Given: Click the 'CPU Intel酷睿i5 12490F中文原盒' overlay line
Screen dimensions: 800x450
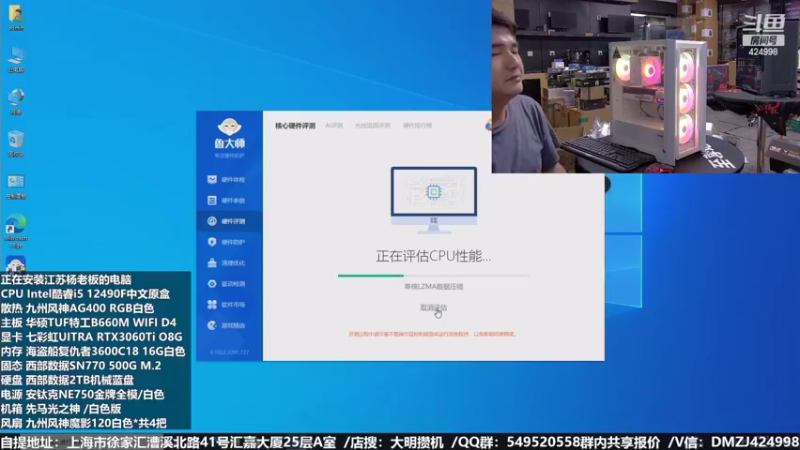Looking at the screenshot, I should [x=85, y=294].
